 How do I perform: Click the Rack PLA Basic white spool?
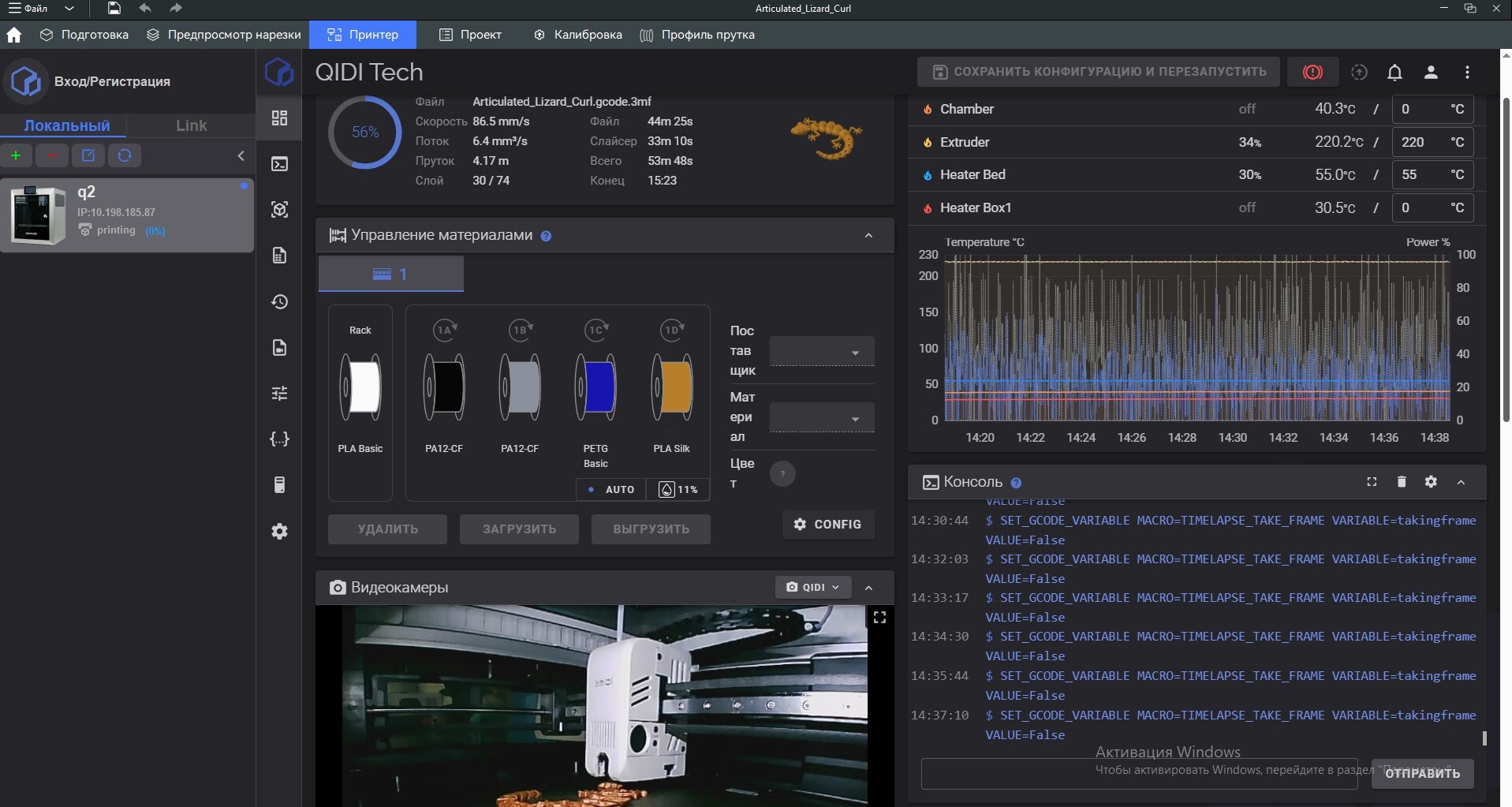pos(360,387)
